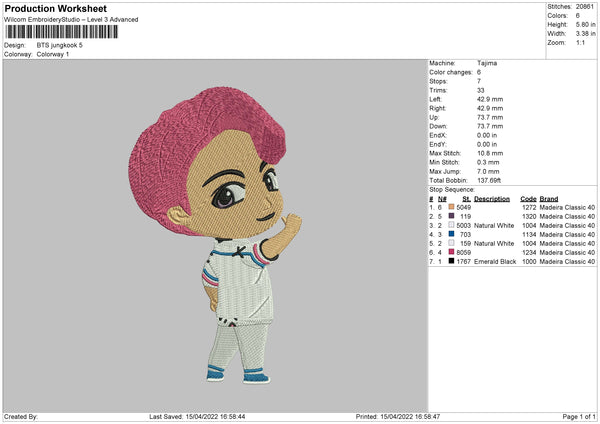
Task: Click the purple 119 thread color swatch
Action: coord(451,216)
